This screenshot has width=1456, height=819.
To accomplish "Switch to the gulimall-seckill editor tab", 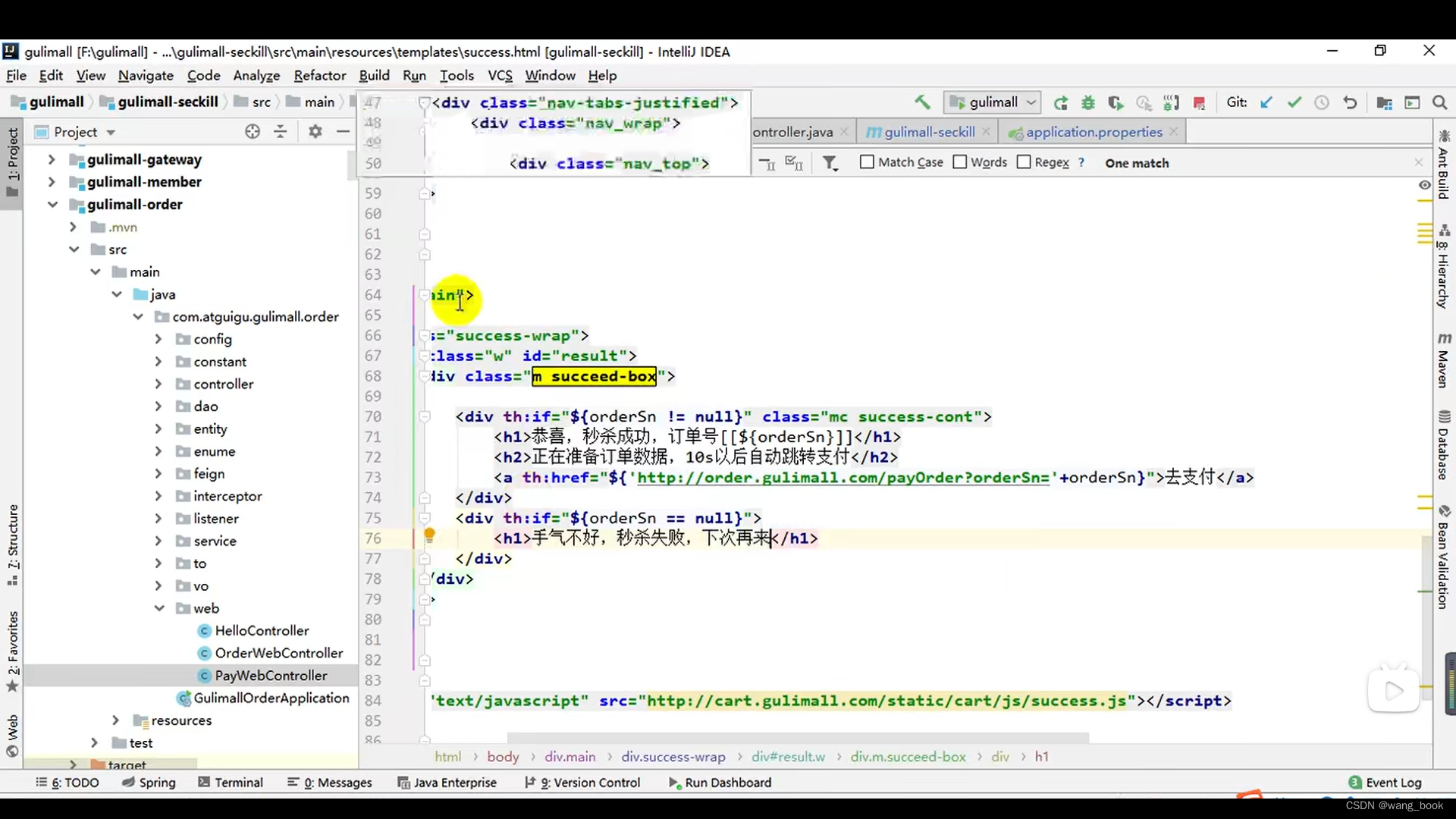I will [929, 132].
